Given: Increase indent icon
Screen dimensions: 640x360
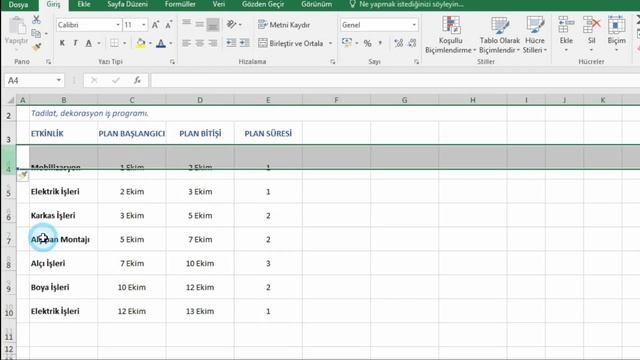Looking at the screenshot, I should click(x=244, y=43).
